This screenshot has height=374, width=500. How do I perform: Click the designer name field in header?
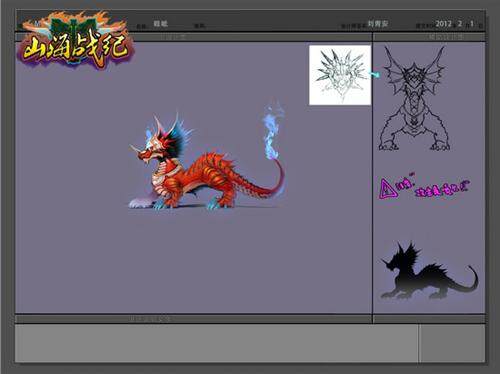[378, 24]
